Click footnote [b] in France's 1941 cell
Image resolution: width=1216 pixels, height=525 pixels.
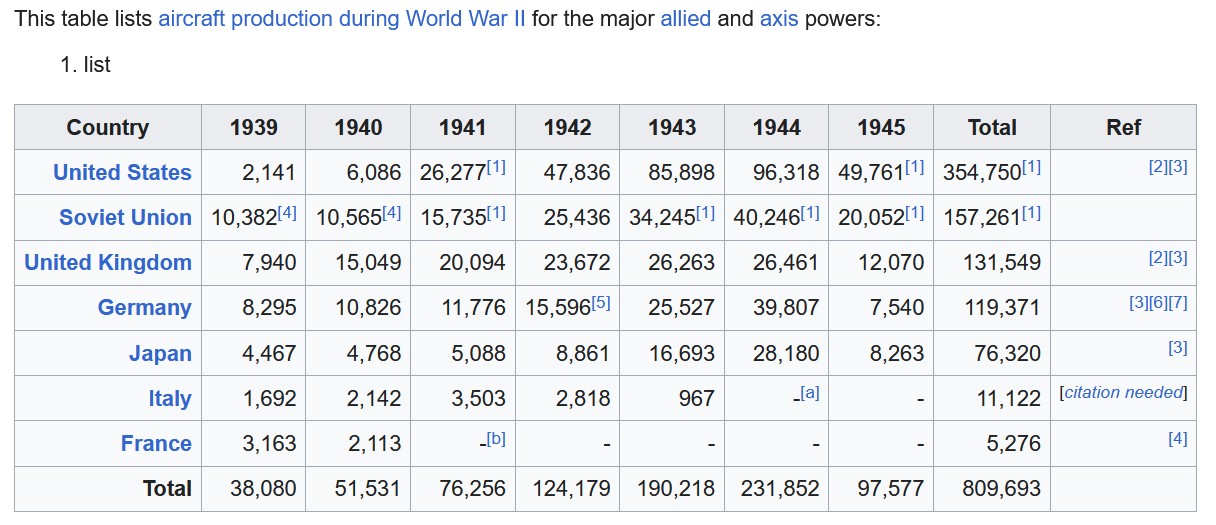pos(495,437)
